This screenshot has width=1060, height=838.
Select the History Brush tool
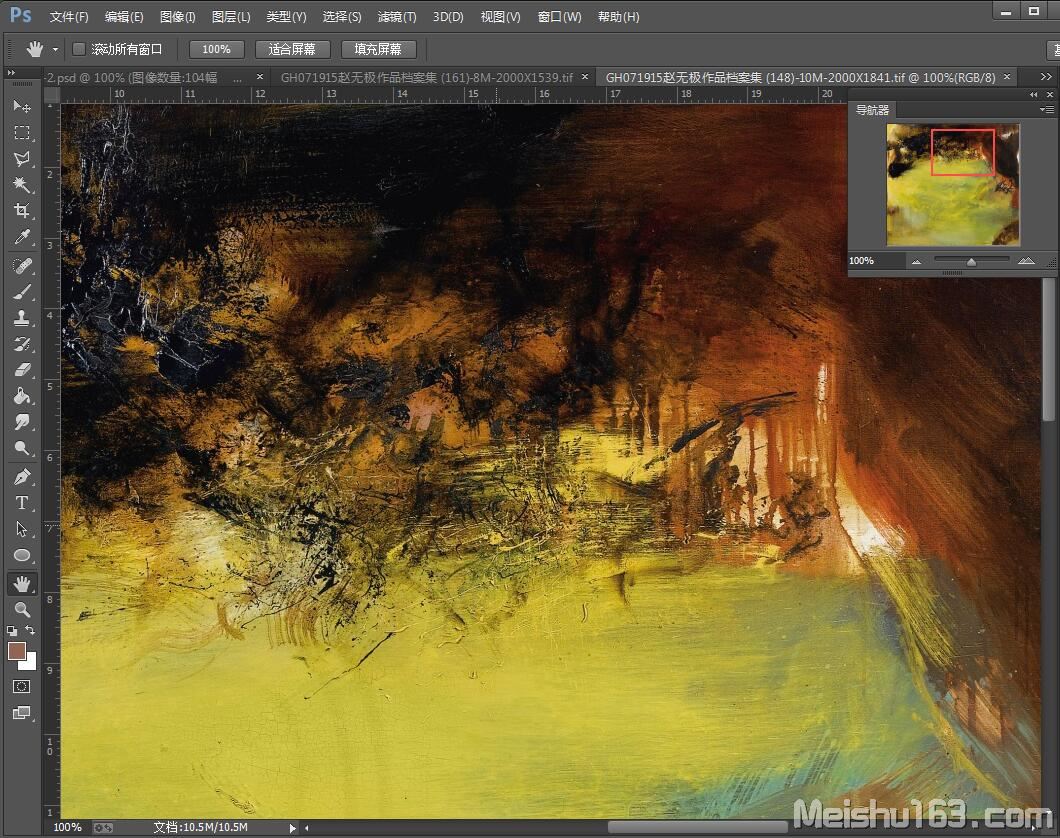coord(22,344)
